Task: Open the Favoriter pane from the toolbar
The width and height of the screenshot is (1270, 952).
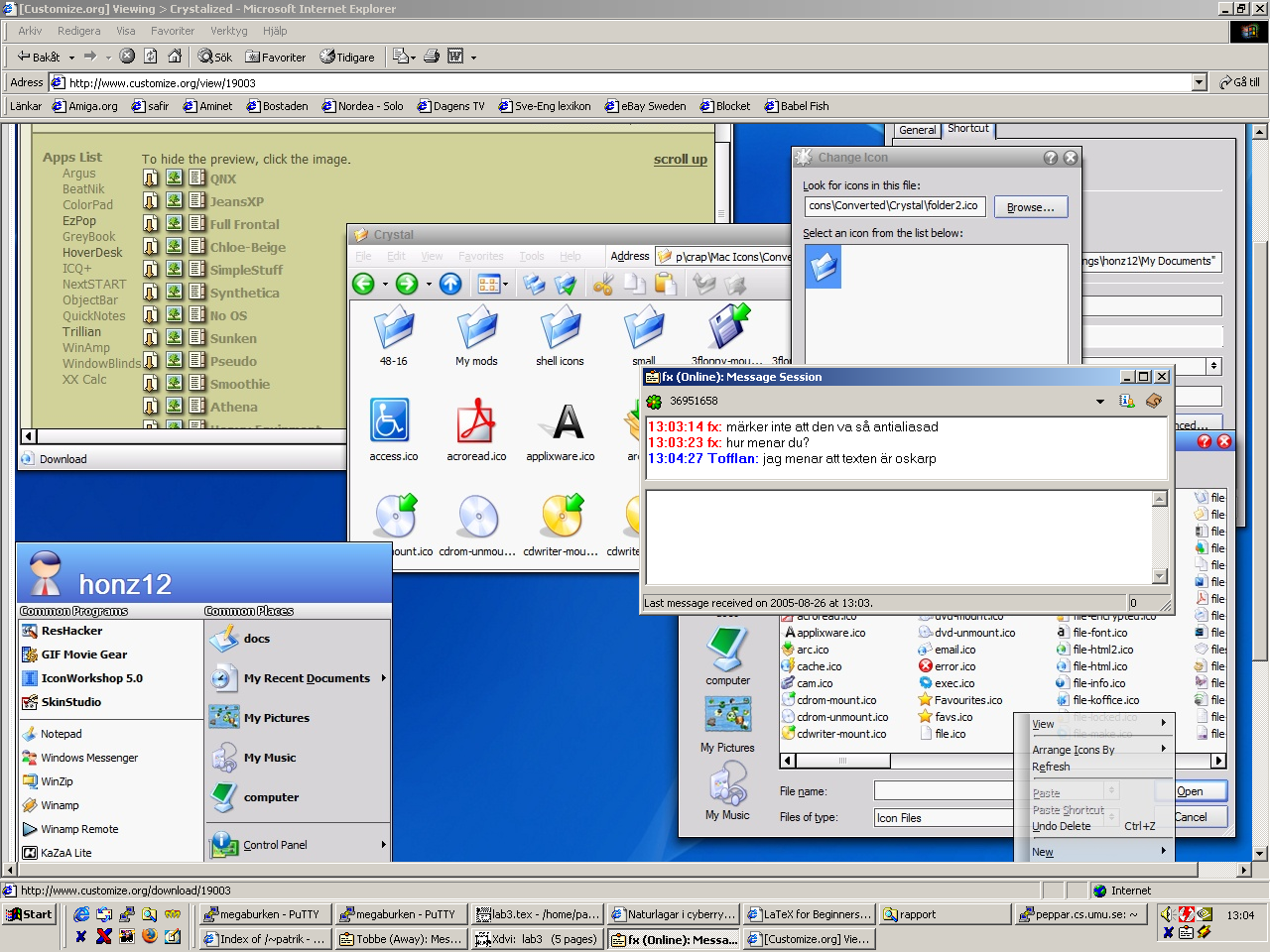Action: coord(276,57)
